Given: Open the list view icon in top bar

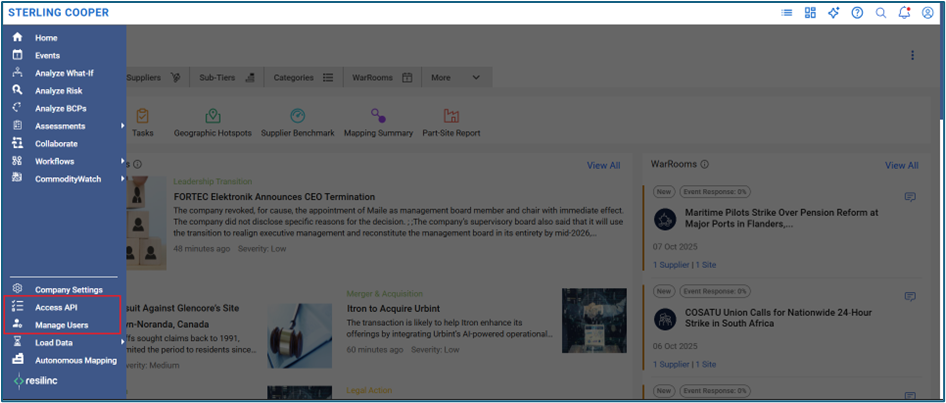Looking at the screenshot, I should [x=787, y=13].
